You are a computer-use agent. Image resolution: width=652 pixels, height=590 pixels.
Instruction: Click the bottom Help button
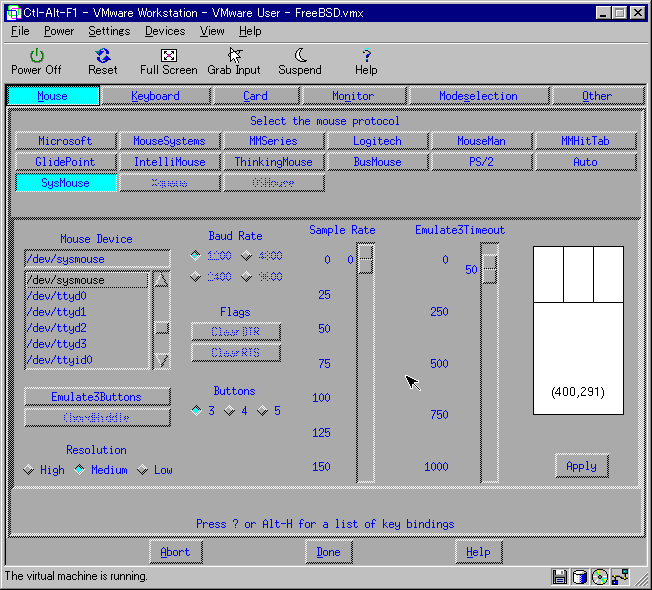point(479,552)
